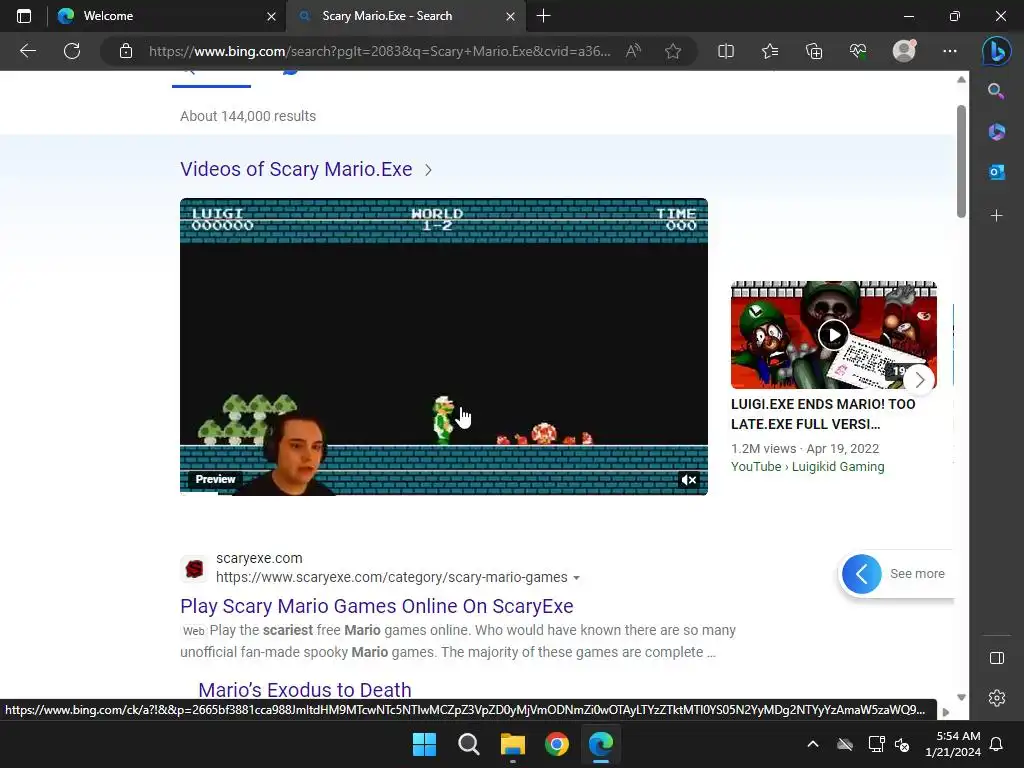Unmute the video preview
This screenshot has width=1024, height=768.
click(689, 480)
